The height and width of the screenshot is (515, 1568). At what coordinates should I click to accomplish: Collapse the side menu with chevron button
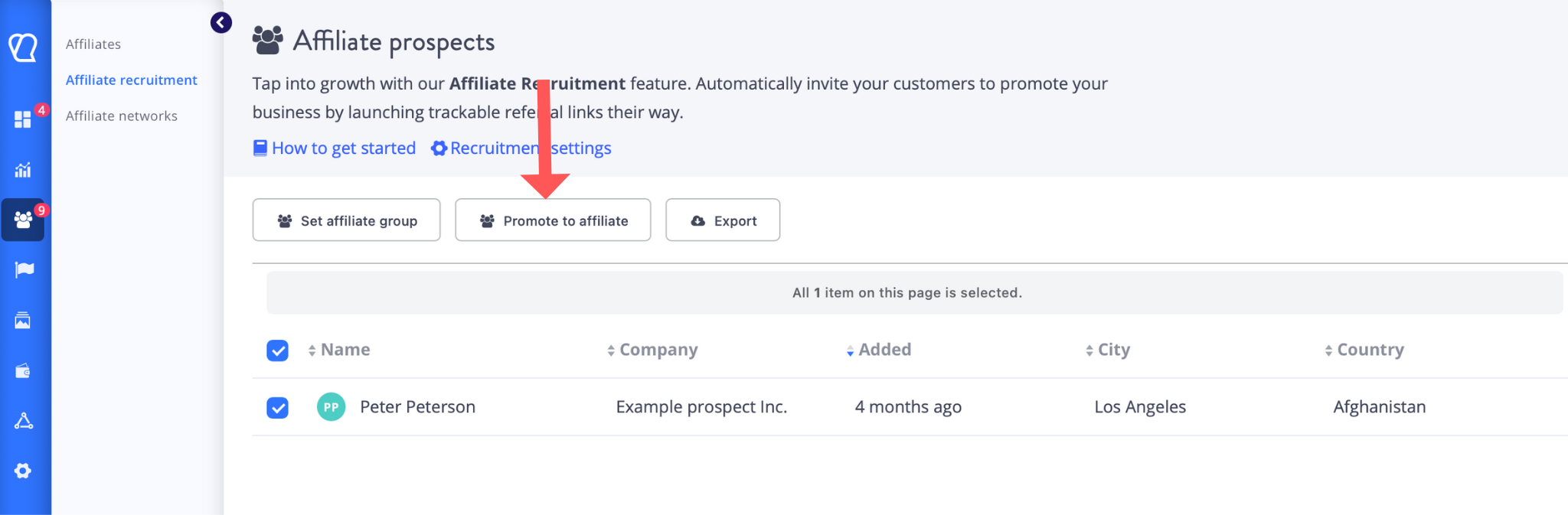(x=221, y=23)
